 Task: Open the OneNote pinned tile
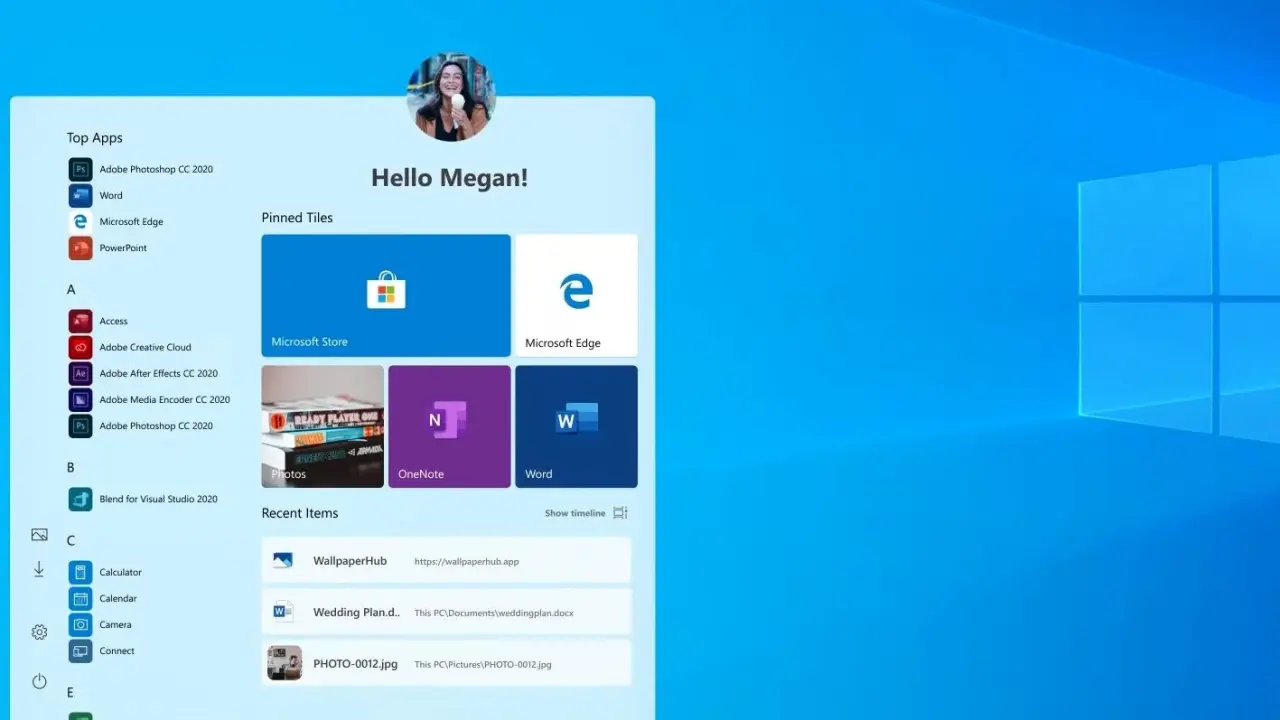(x=449, y=426)
